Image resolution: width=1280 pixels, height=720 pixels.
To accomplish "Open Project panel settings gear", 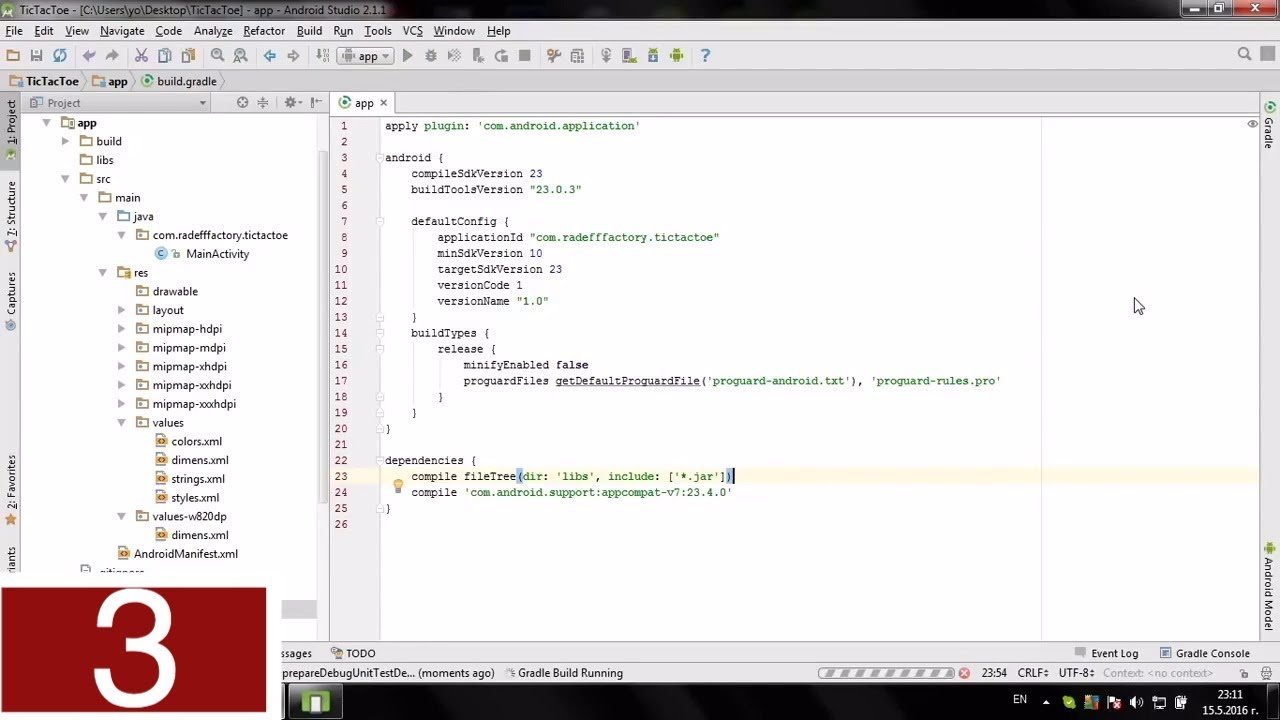I will (x=291, y=103).
